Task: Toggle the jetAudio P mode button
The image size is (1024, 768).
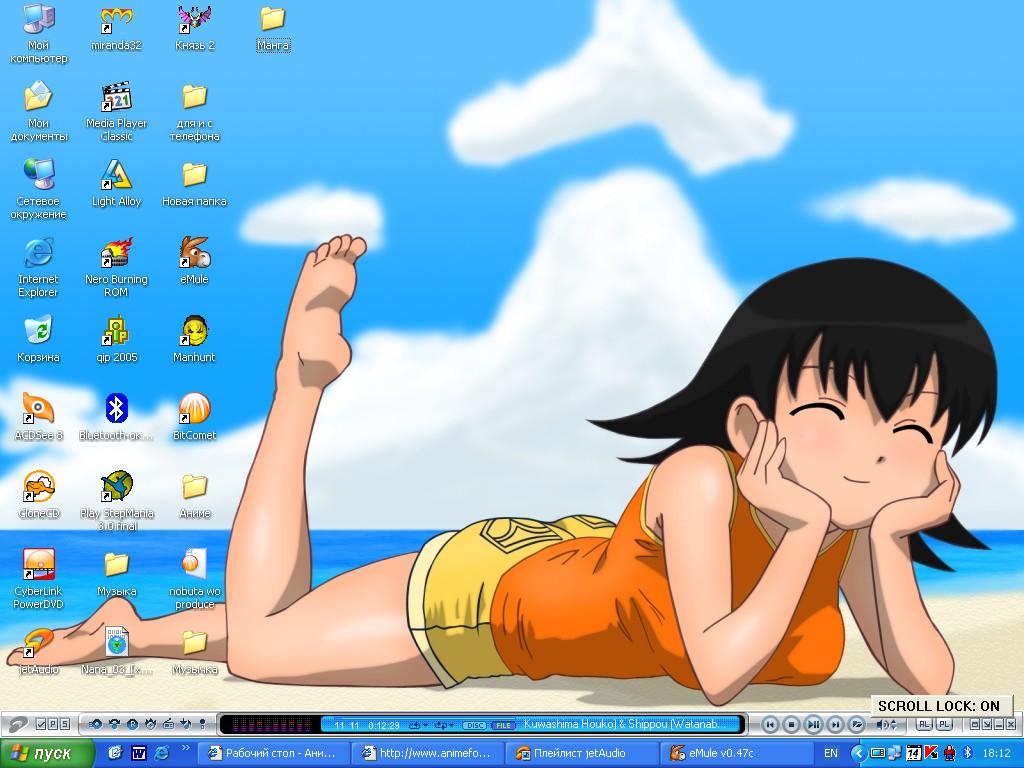Action: (53, 724)
